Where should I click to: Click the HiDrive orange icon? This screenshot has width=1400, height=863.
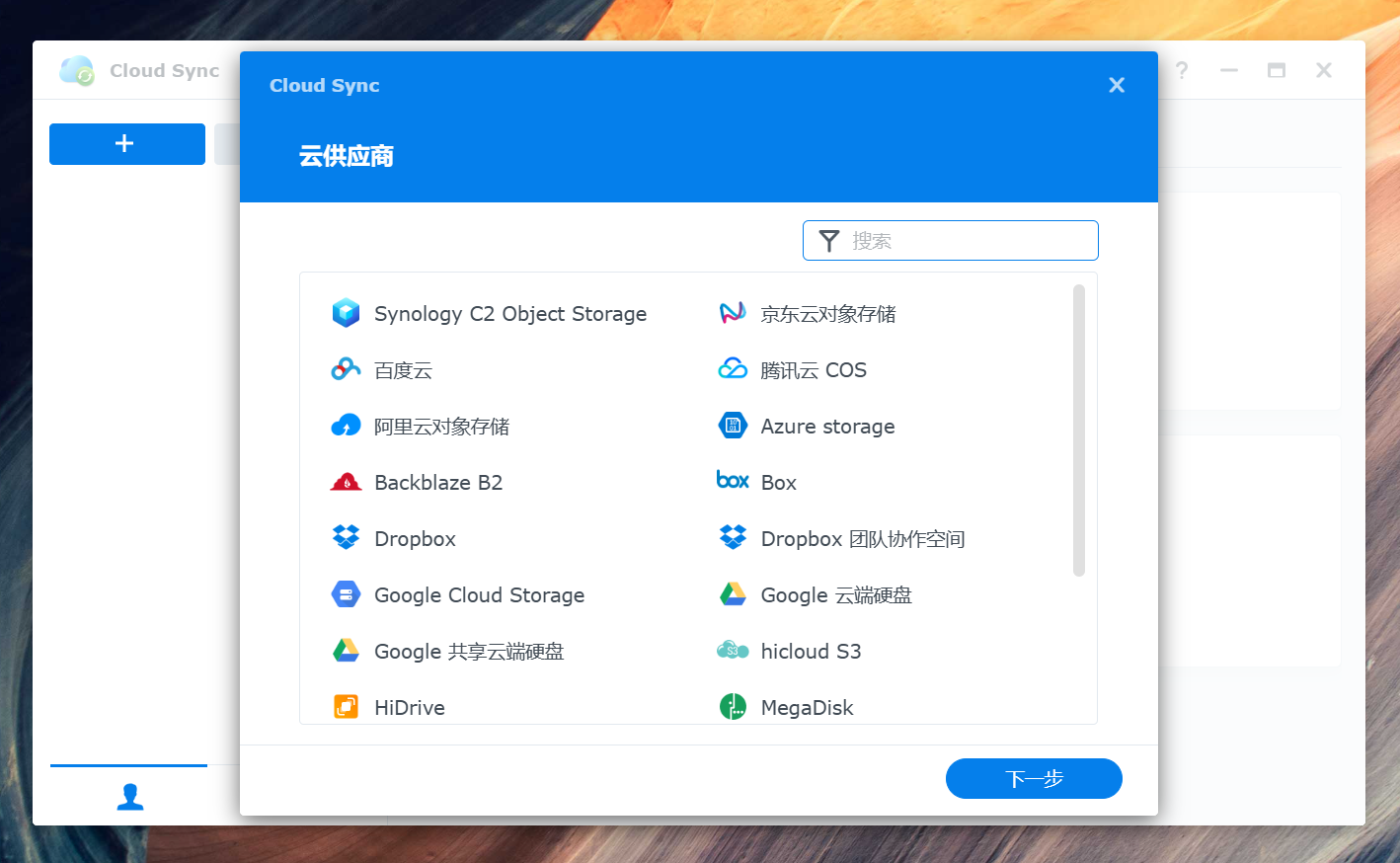click(x=346, y=706)
